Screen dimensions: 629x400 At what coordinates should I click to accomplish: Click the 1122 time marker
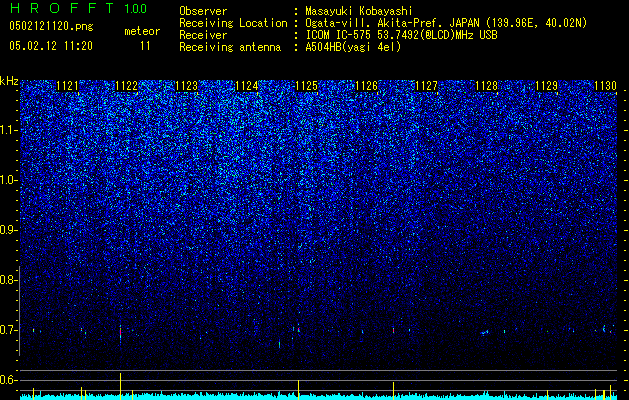[x=127, y=86]
